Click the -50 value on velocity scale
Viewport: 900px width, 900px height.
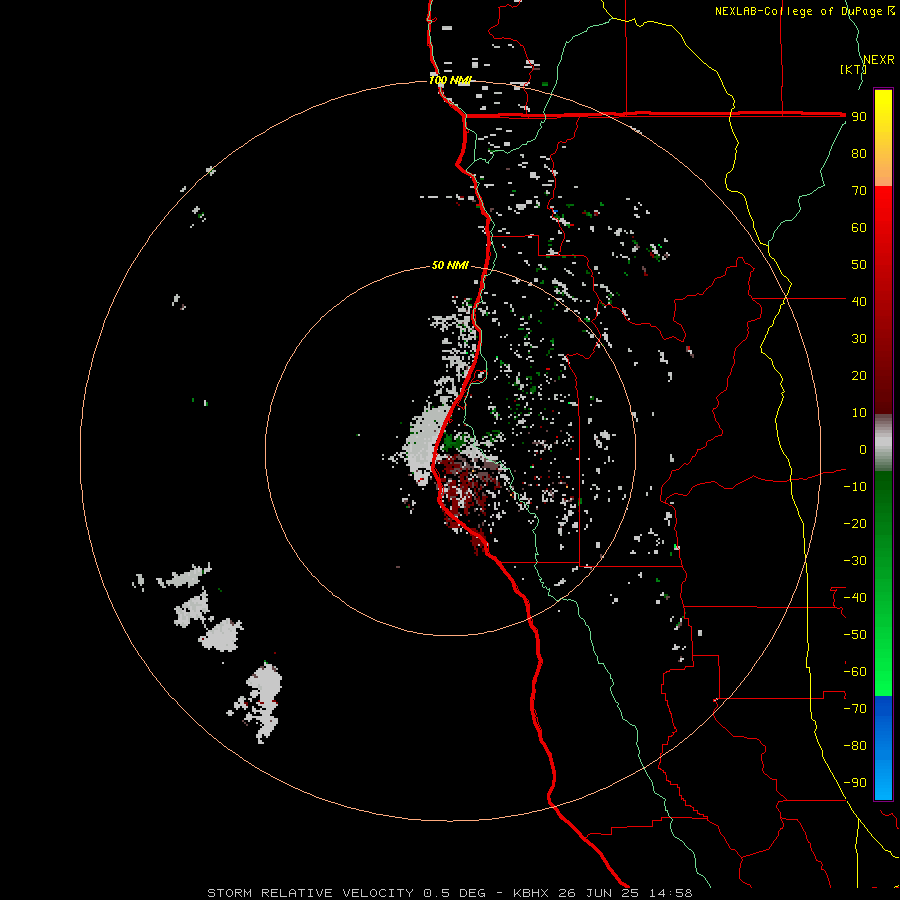point(855,635)
